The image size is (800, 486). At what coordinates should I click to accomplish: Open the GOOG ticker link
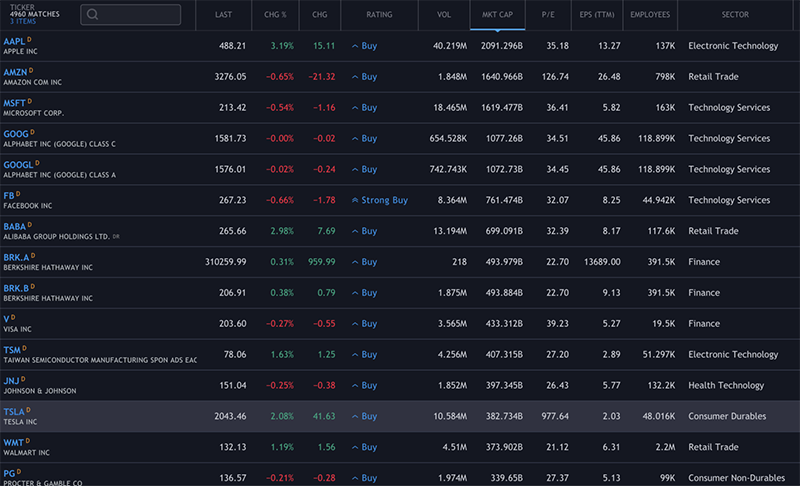coord(16,134)
